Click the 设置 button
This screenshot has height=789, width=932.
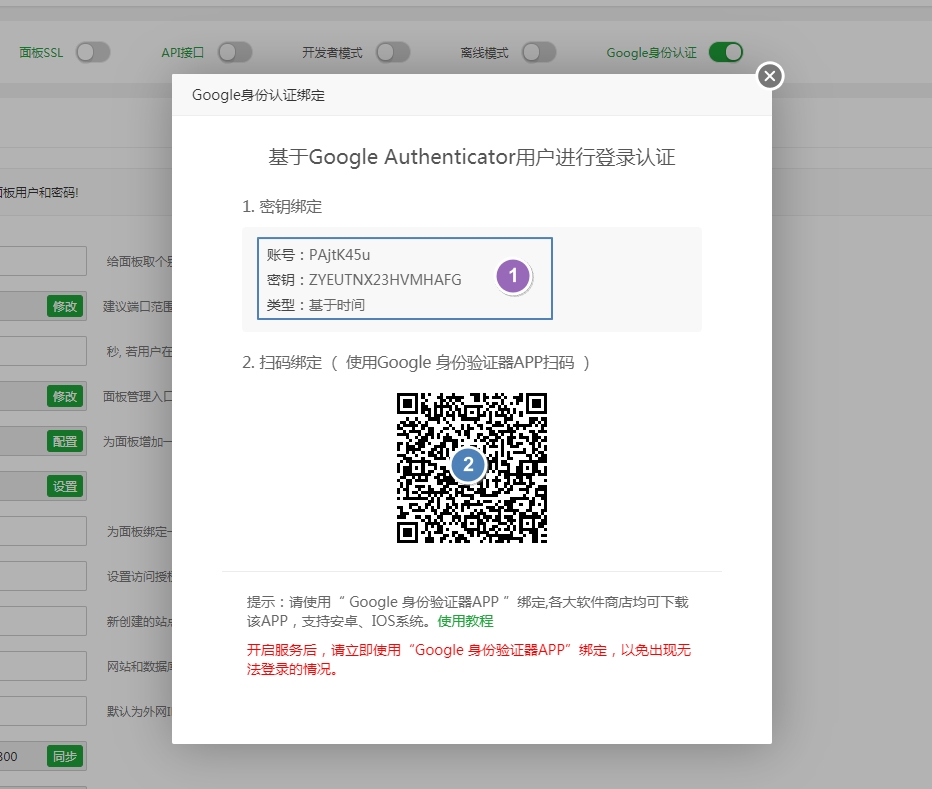click(x=65, y=486)
